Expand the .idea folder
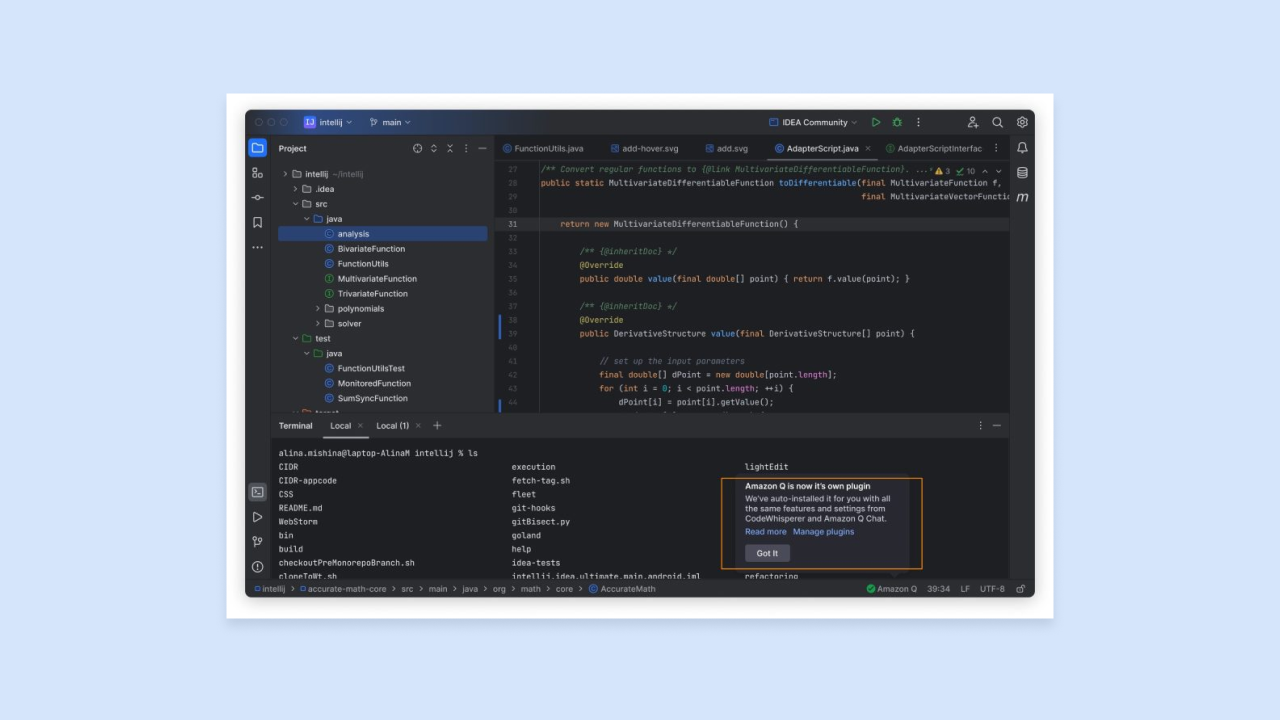The height and width of the screenshot is (720, 1280). pyautogui.click(x=296, y=189)
